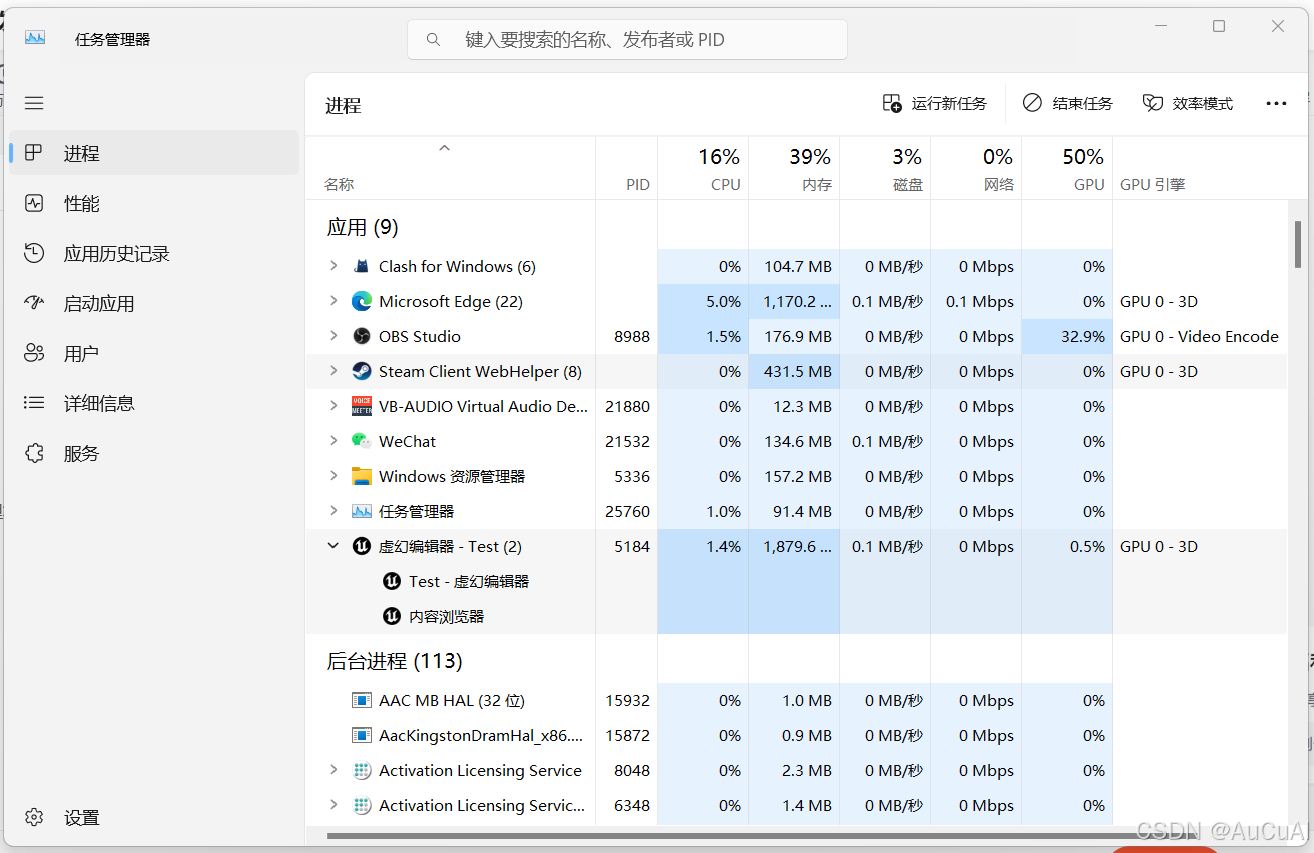Click the VB-AUDIO Virtual Audio Device icon
Screen dimensions: 1314x853
click(362, 406)
